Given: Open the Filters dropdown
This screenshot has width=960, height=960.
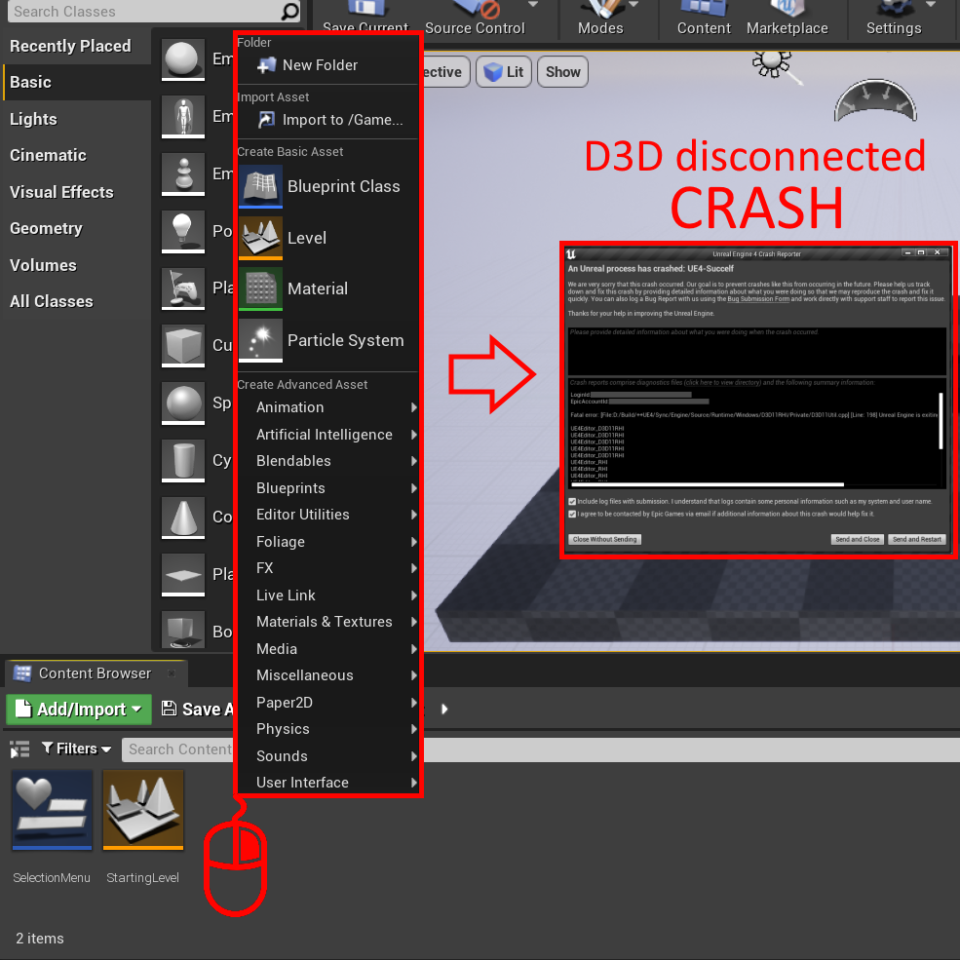Looking at the screenshot, I should click(77, 749).
